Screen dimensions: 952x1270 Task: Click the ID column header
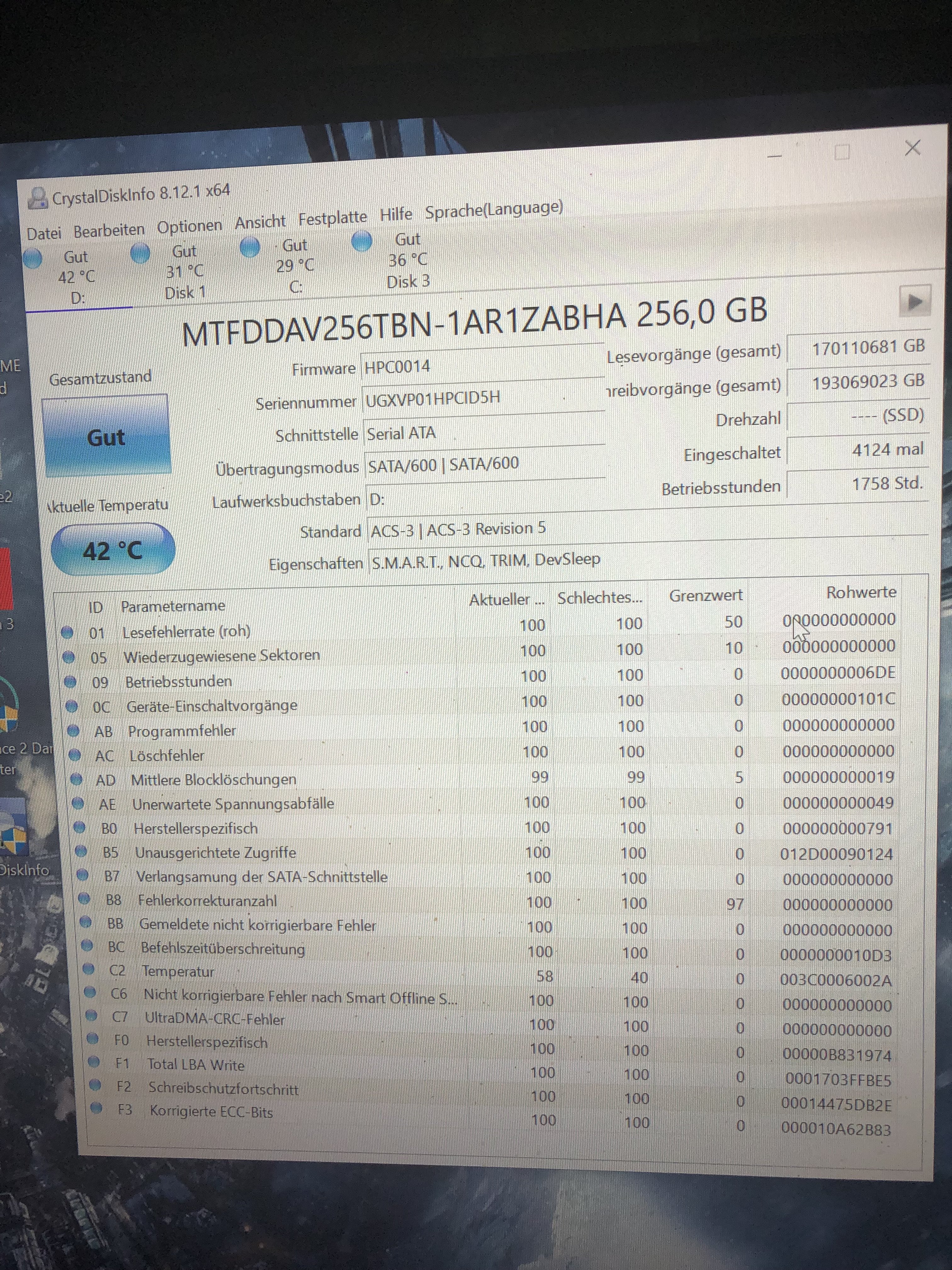[x=95, y=607]
